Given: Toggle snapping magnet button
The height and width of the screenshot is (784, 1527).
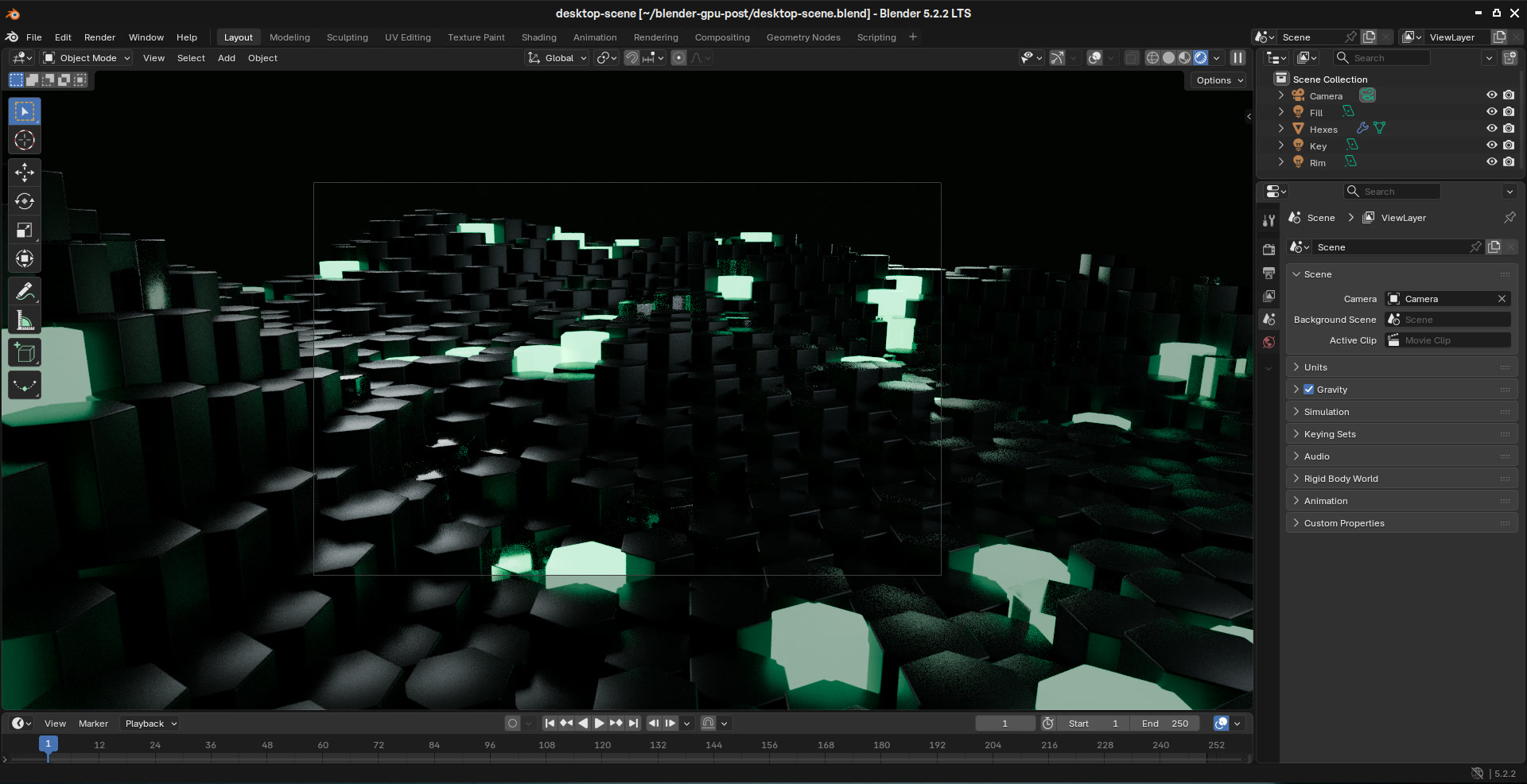Looking at the screenshot, I should 632,58.
